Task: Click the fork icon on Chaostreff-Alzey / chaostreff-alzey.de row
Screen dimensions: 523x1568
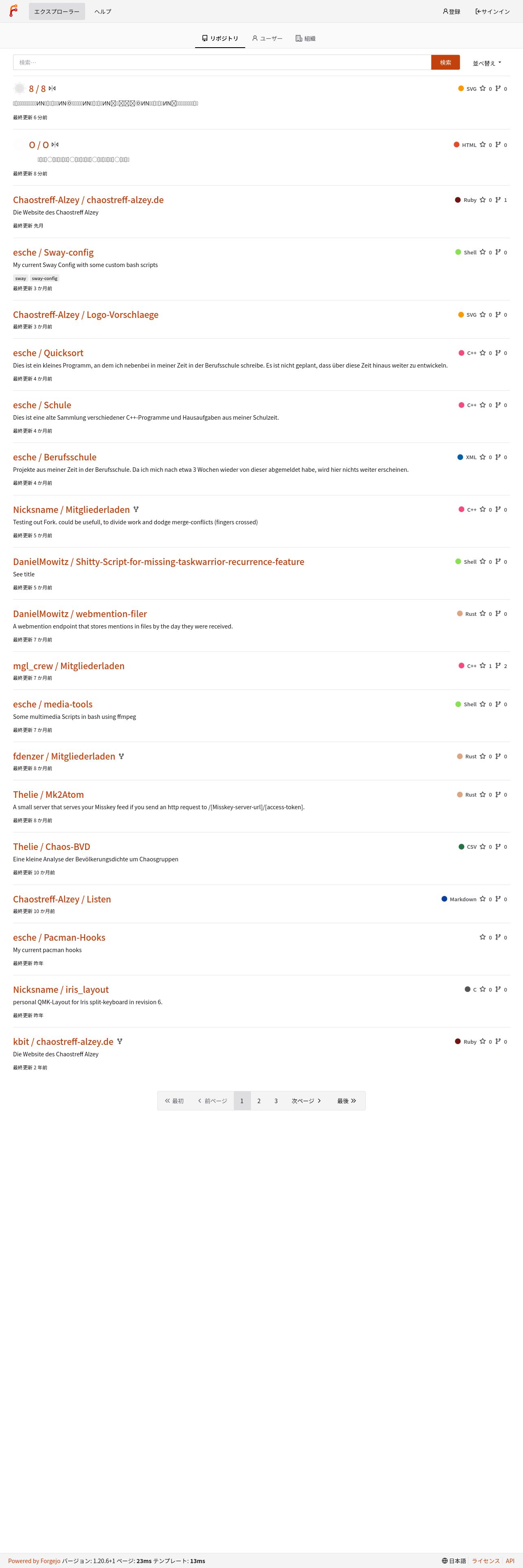Action: [497, 199]
